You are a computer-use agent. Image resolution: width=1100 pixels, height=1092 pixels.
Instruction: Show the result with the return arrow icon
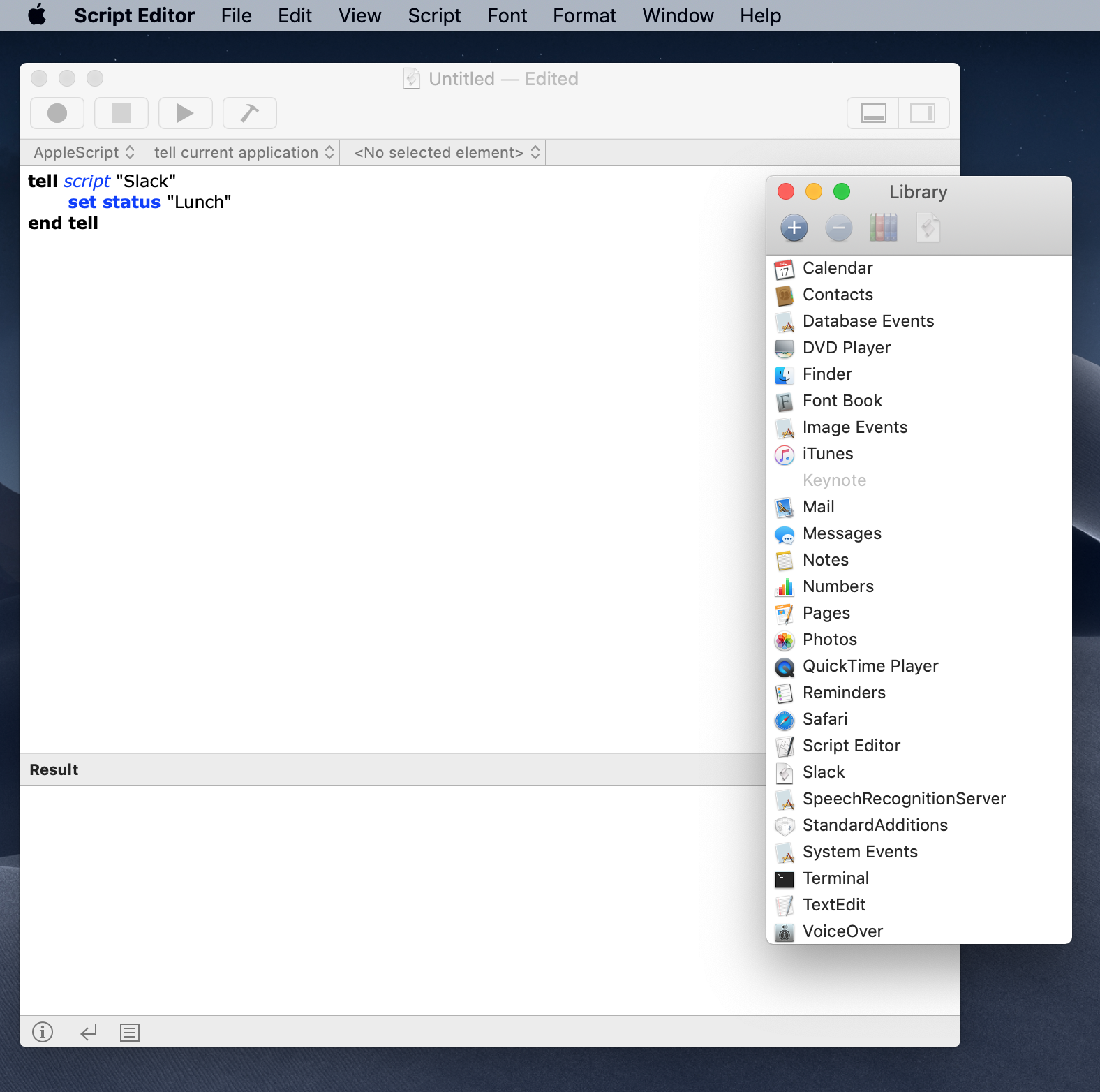89,1032
